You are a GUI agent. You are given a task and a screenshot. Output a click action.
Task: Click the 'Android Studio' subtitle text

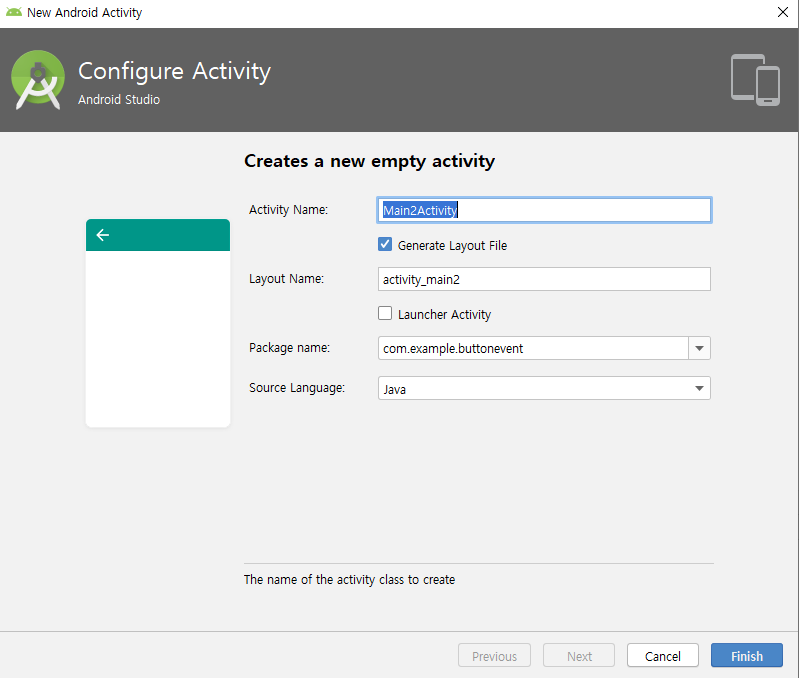click(119, 99)
